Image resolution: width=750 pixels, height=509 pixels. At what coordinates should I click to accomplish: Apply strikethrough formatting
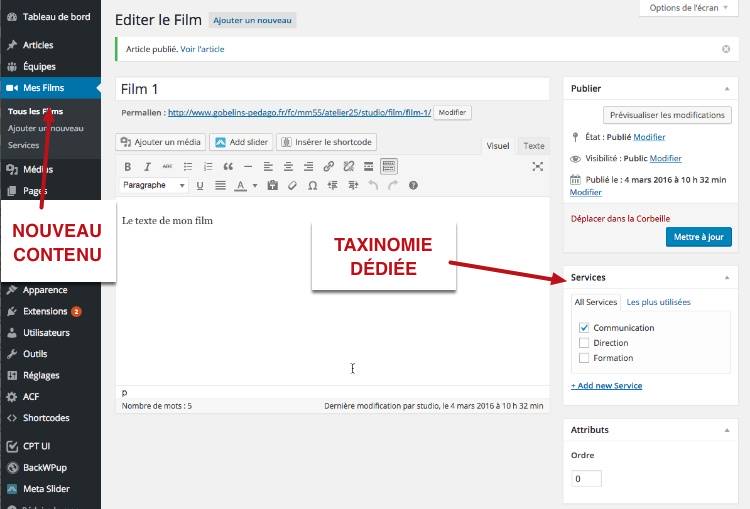coord(167,166)
